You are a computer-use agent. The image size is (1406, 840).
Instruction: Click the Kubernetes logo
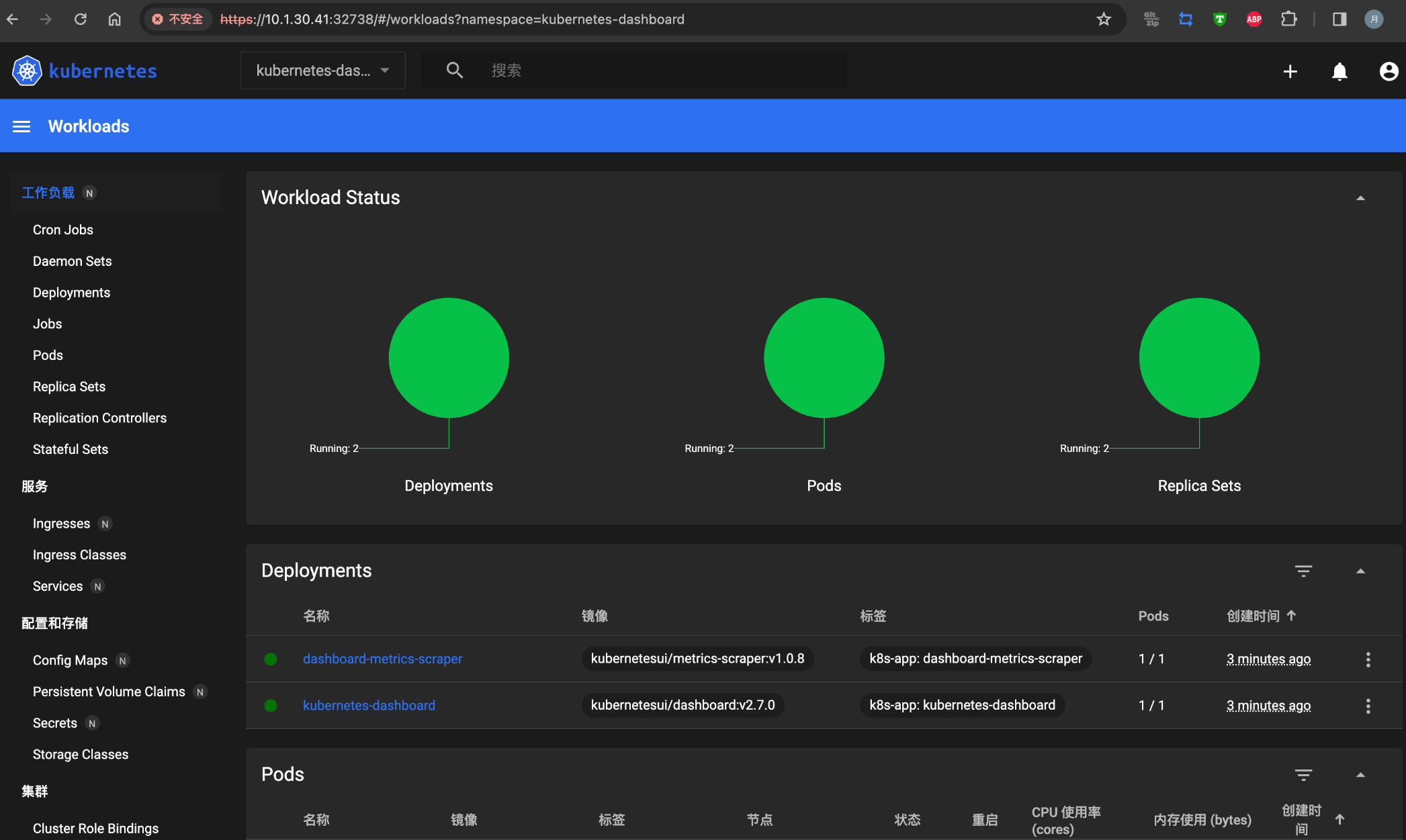tap(27, 71)
